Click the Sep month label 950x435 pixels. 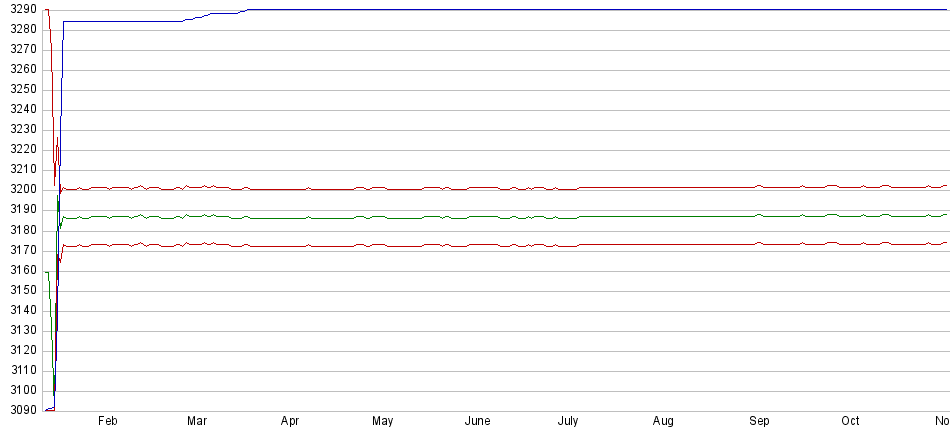tap(760, 422)
